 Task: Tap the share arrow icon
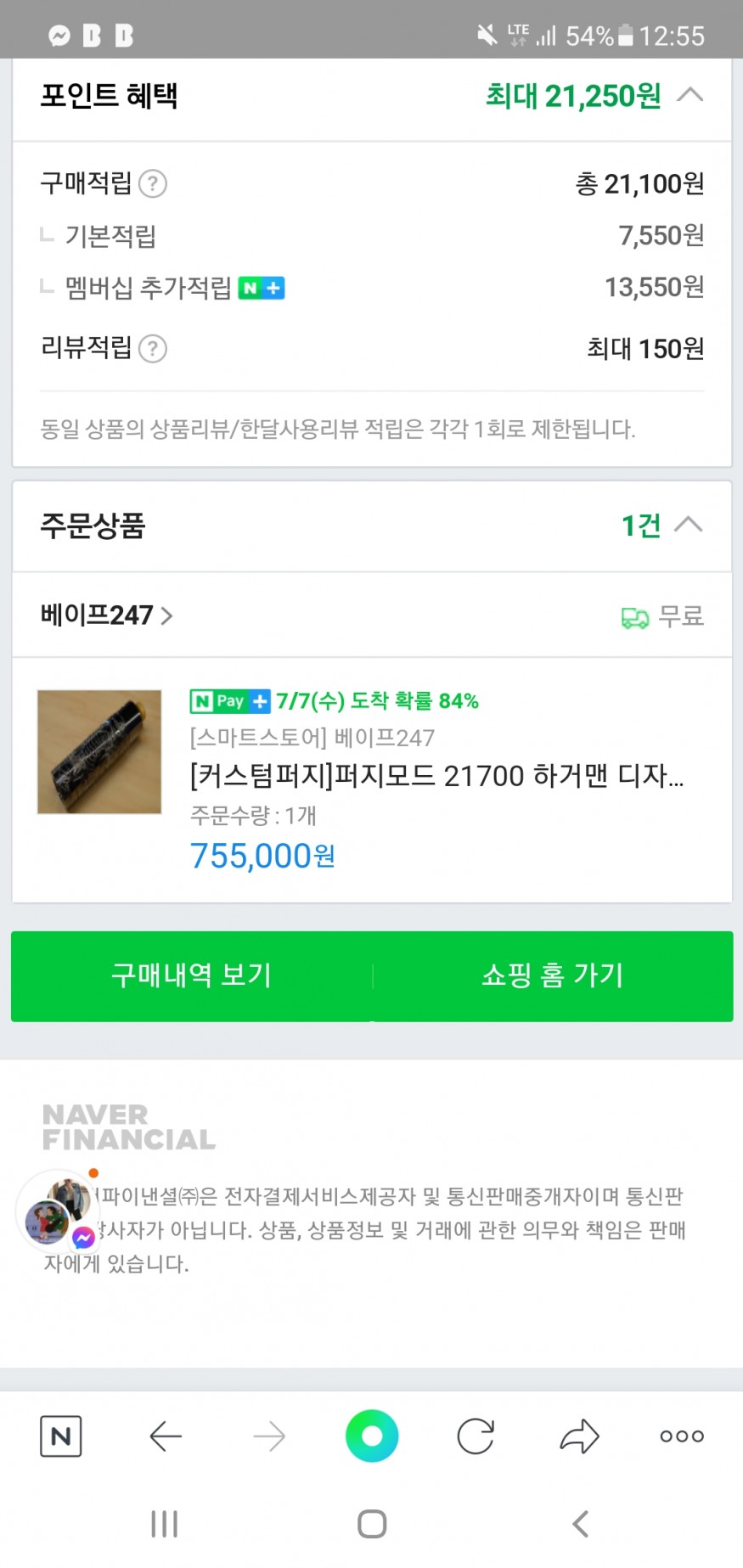pyautogui.click(x=579, y=1436)
